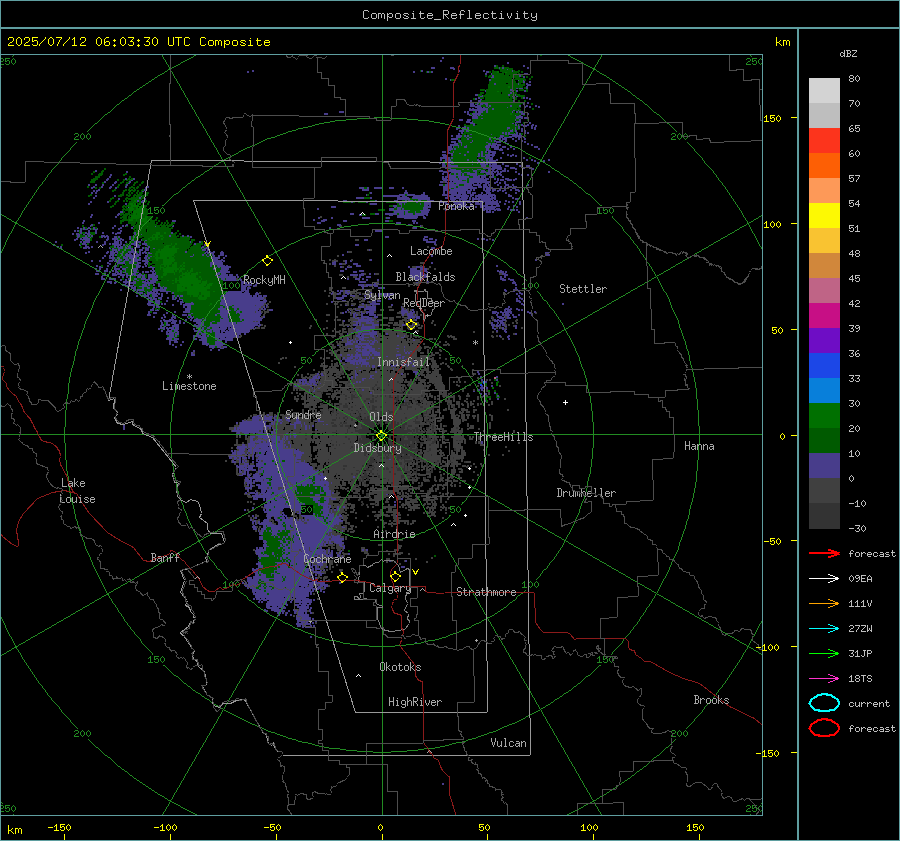Click the cyan 27ZW arrow legend icon

click(x=824, y=629)
